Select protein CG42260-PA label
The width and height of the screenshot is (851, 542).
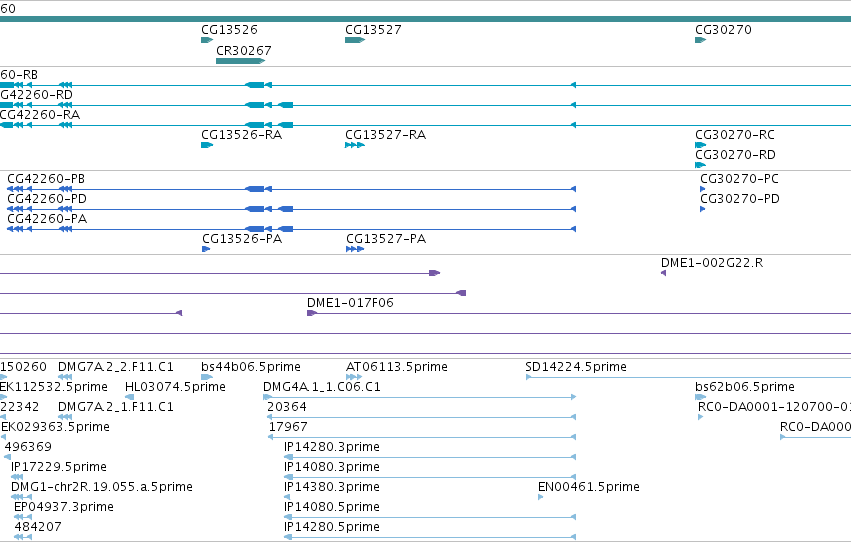[47, 219]
